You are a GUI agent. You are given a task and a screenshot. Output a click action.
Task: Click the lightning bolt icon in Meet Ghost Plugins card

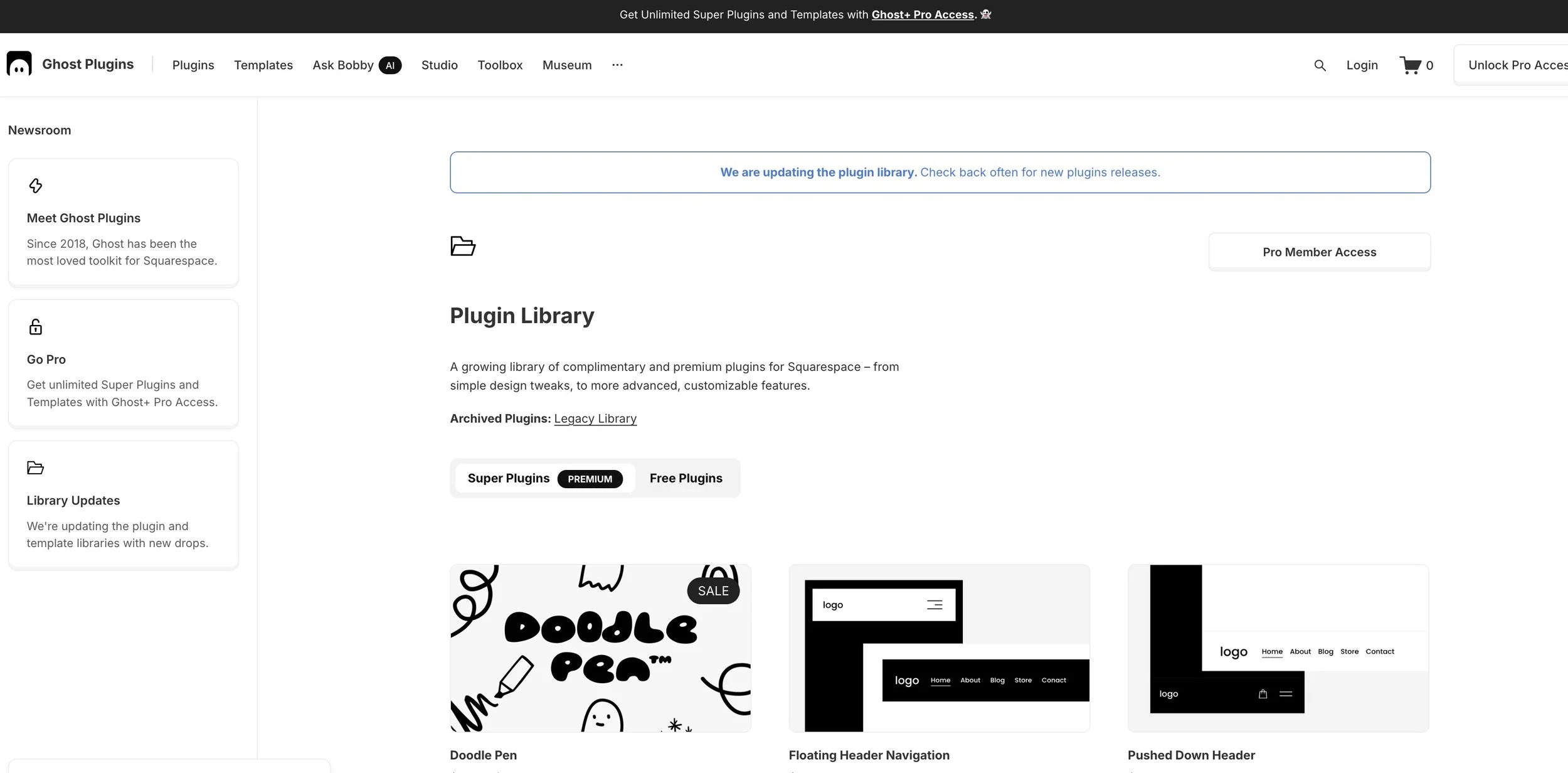point(36,186)
